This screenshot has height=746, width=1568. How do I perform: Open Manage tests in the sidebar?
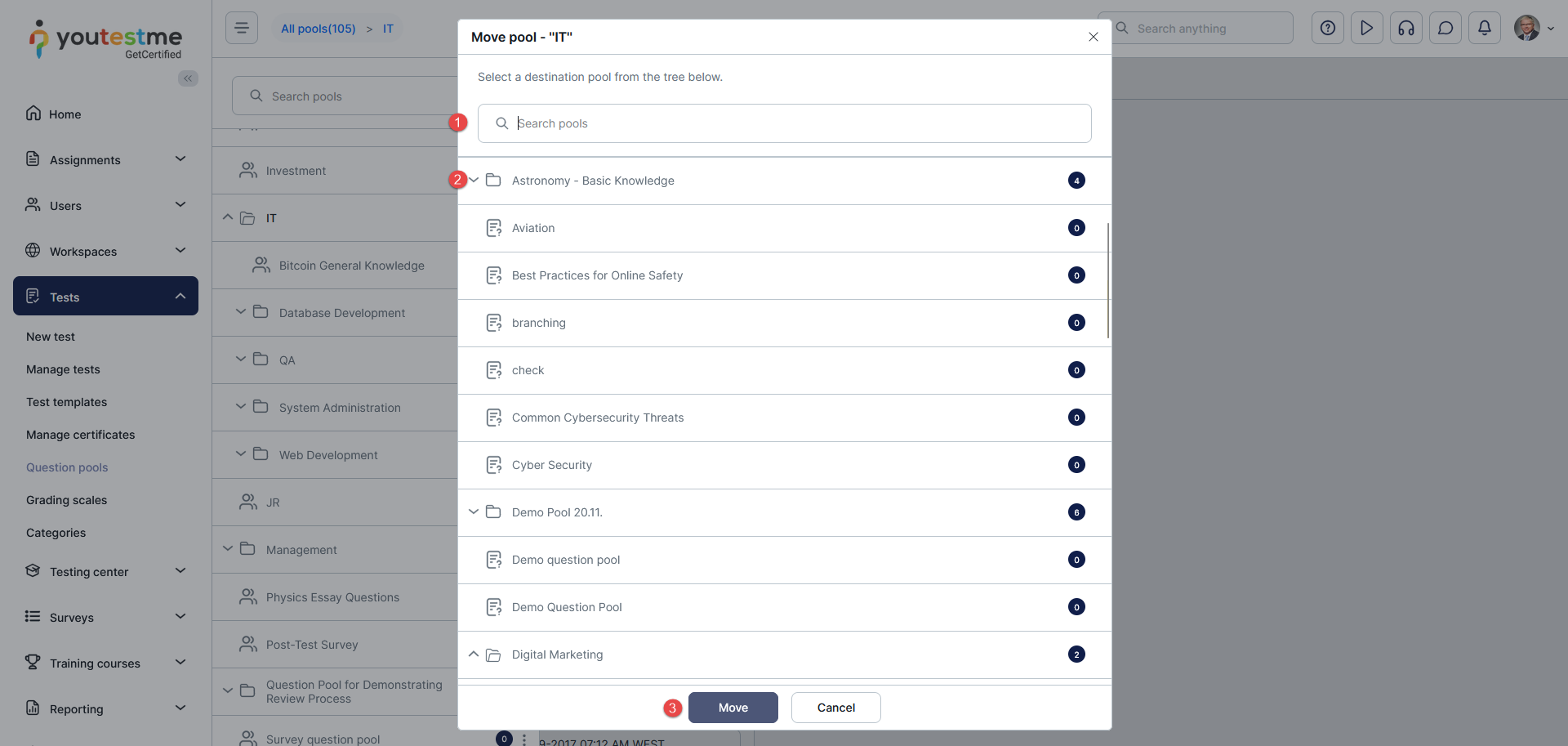[63, 369]
